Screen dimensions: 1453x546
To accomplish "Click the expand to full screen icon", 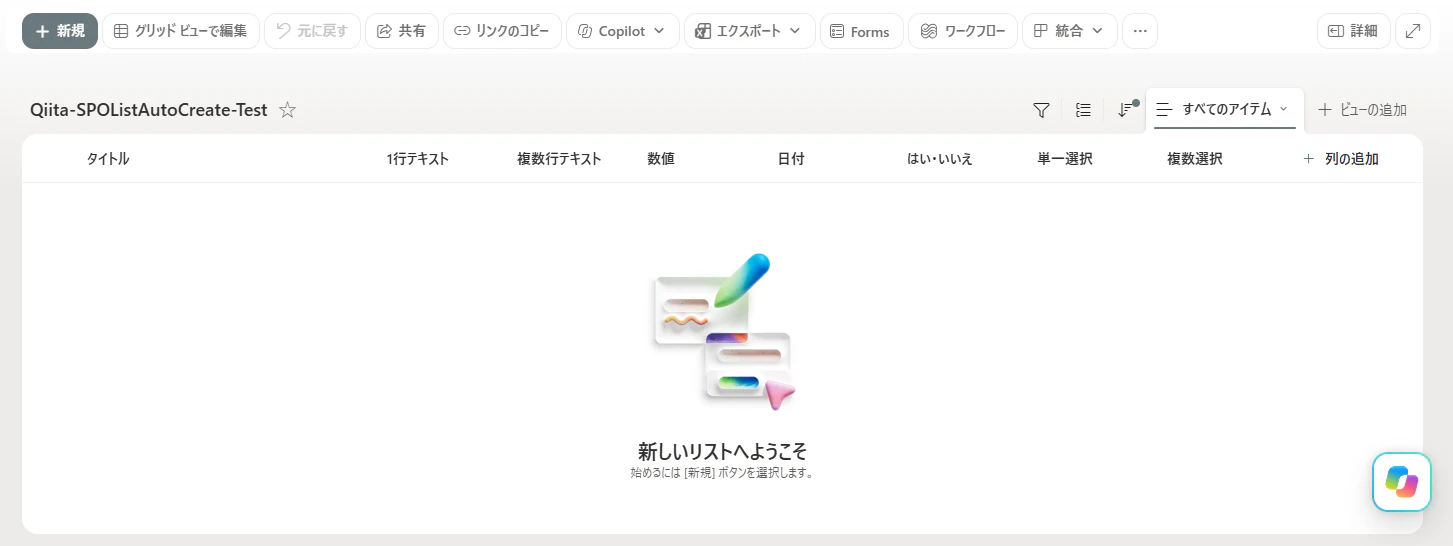I will [1412, 31].
